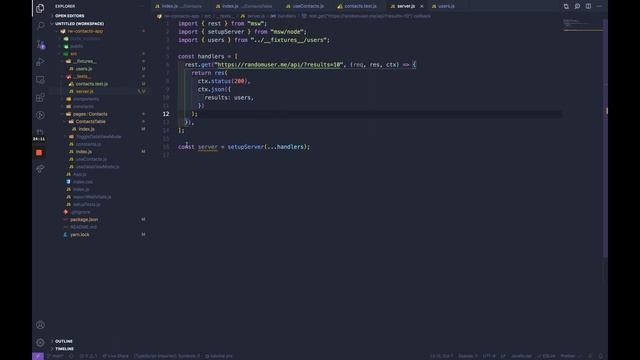
Task: Click line number 12 in the gutter
Action: click(166, 114)
